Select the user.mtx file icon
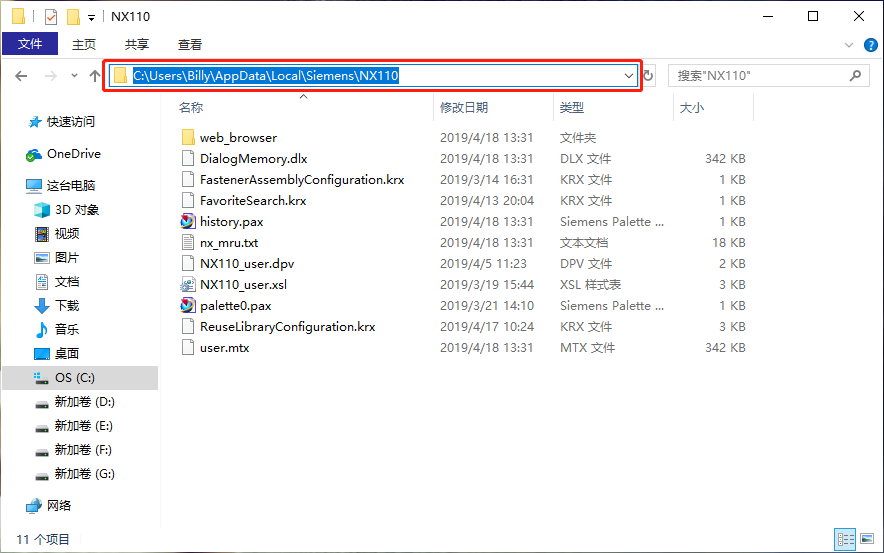 (188, 347)
